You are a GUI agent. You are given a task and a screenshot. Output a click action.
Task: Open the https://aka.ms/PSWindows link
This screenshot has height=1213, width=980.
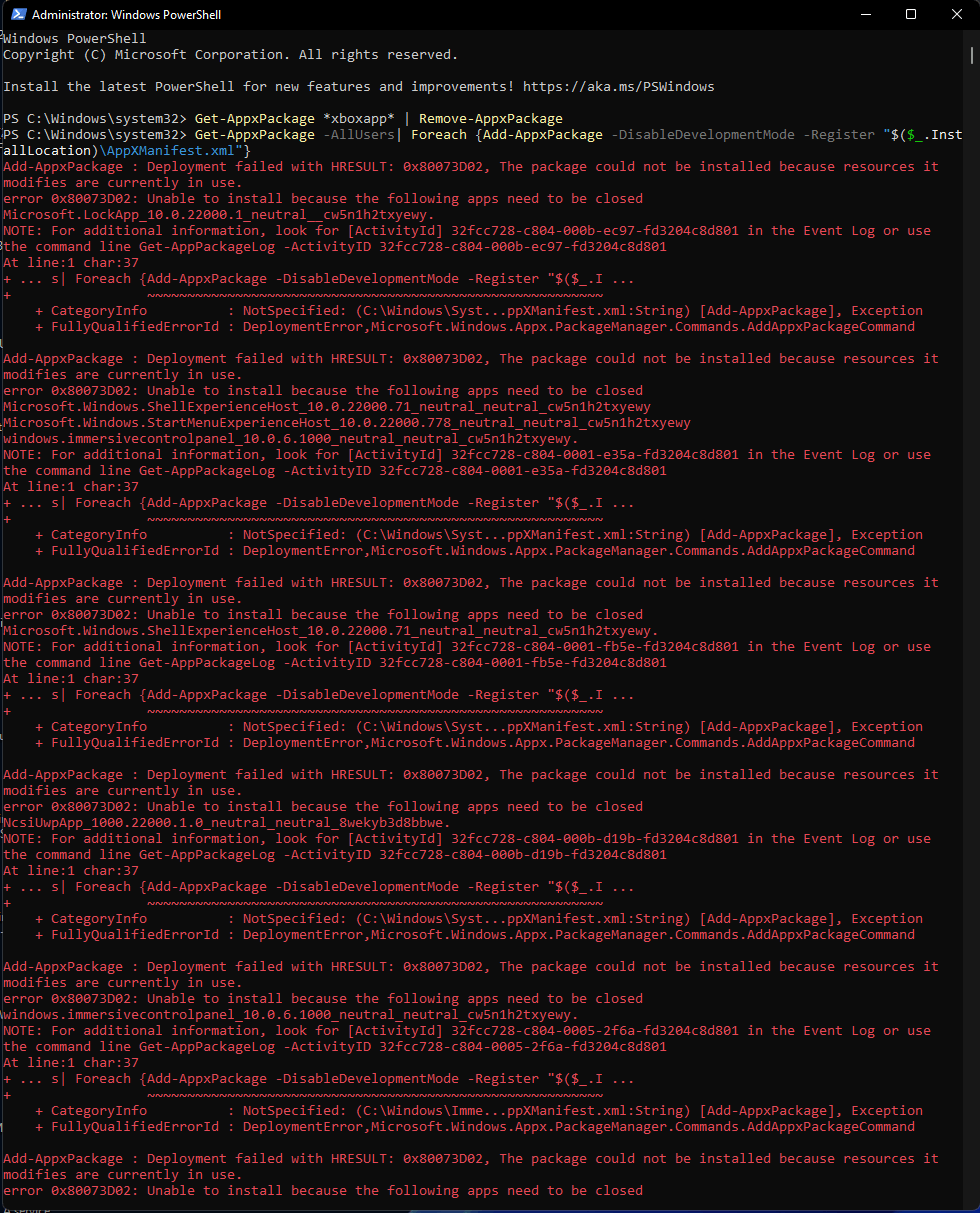tap(618, 86)
